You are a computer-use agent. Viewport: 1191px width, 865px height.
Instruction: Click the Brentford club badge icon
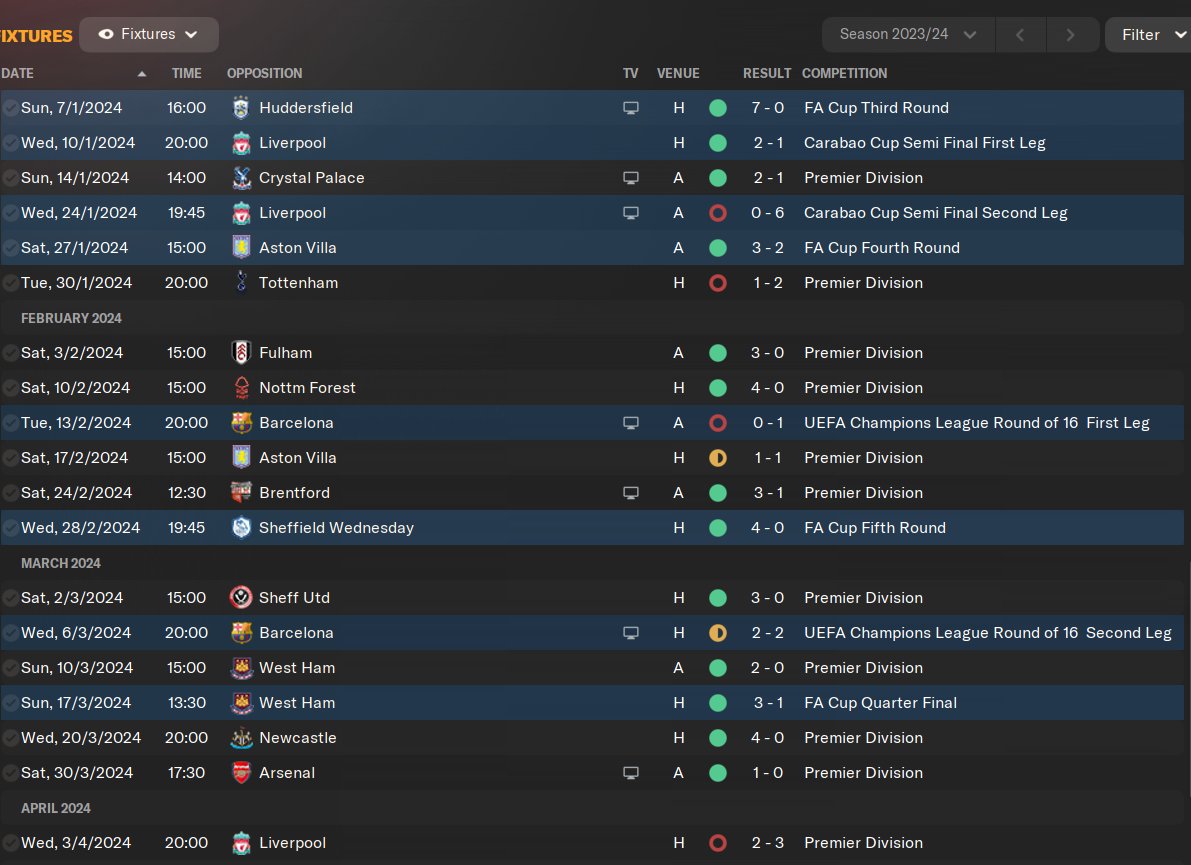click(x=241, y=492)
